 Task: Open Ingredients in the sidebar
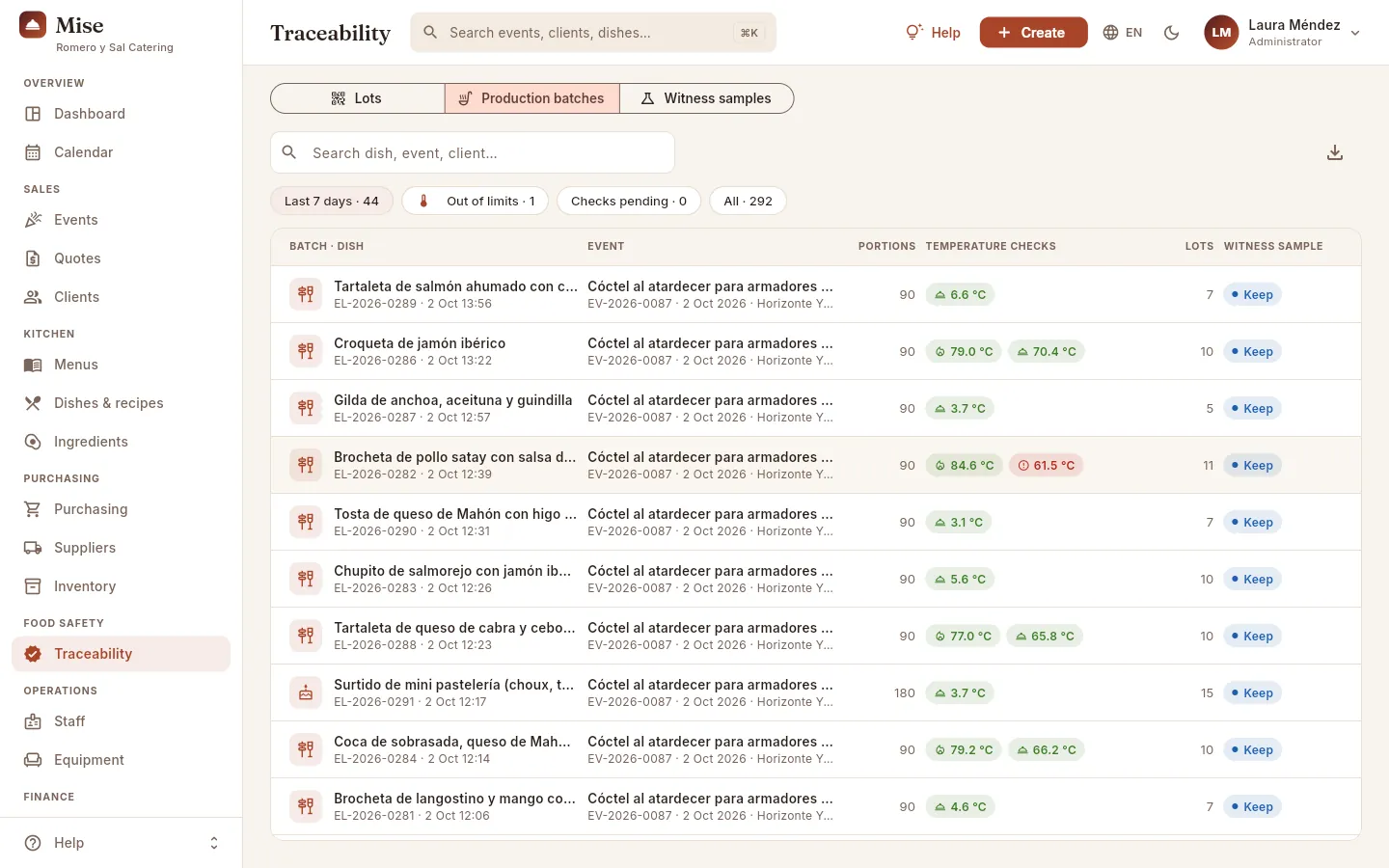[x=122, y=442]
